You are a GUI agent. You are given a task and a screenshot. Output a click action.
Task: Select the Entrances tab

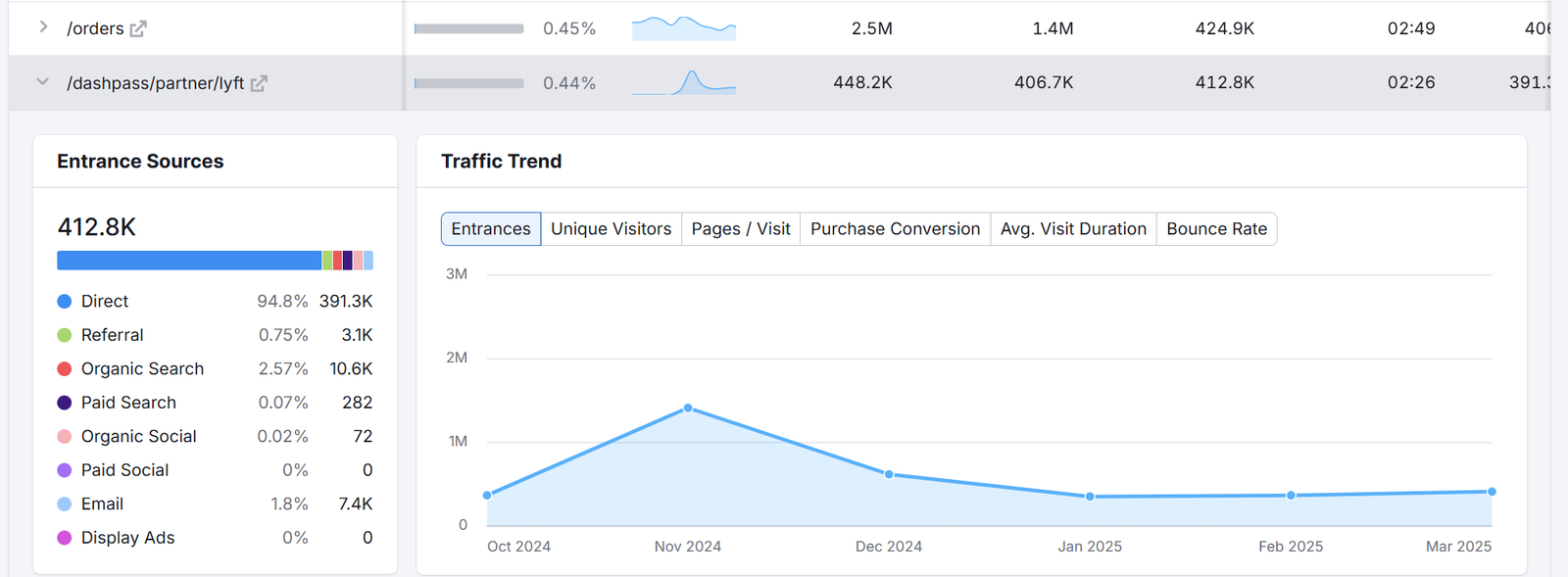pyautogui.click(x=490, y=229)
